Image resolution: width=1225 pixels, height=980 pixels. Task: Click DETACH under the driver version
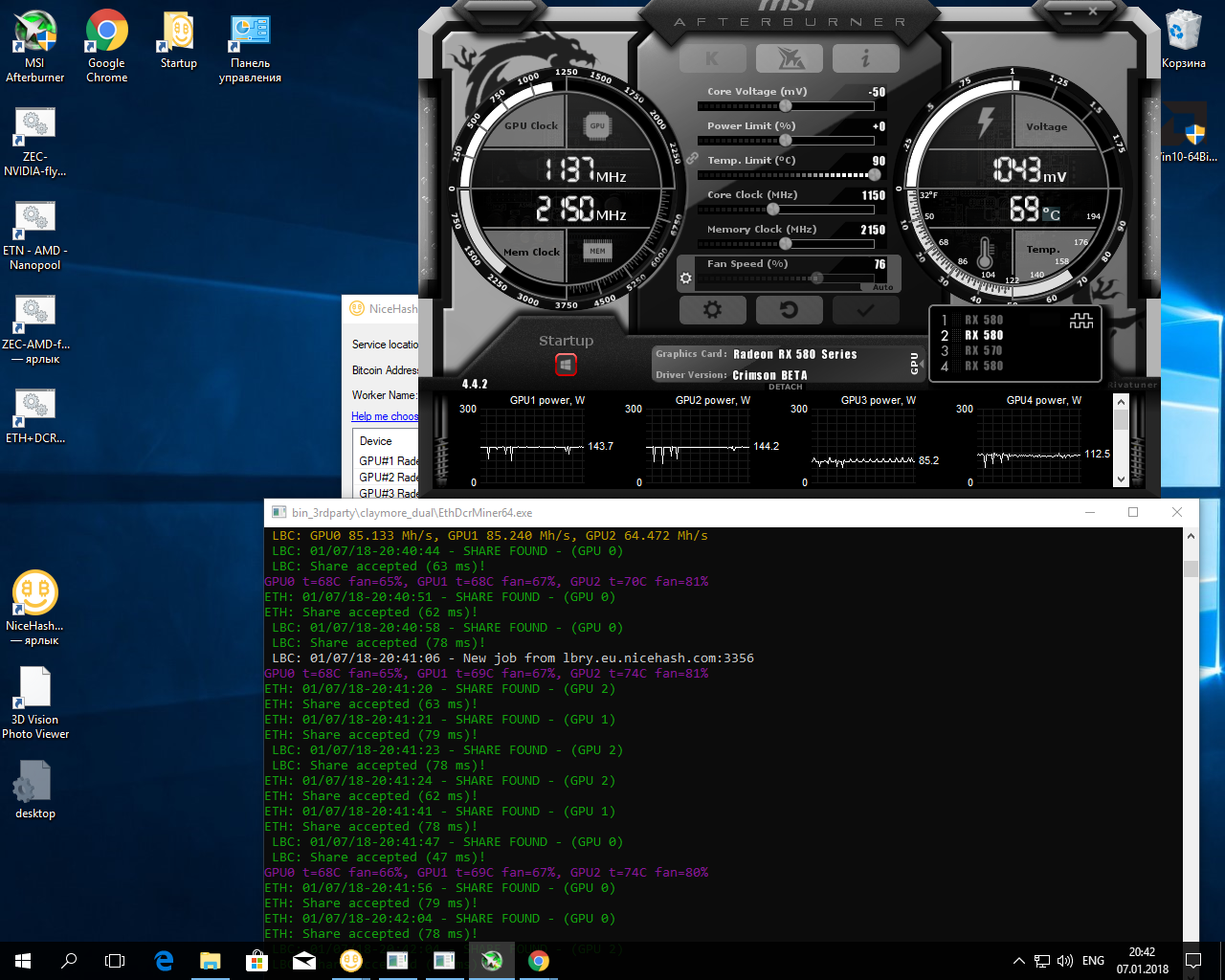(x=785, y=387)
